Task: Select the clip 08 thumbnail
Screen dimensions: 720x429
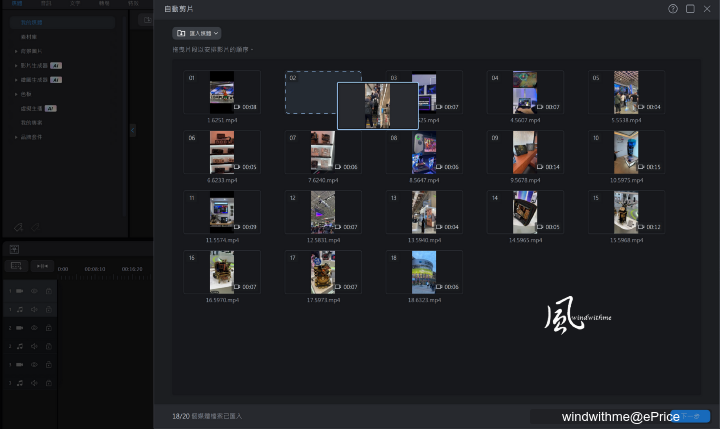Action: [424, 152]
